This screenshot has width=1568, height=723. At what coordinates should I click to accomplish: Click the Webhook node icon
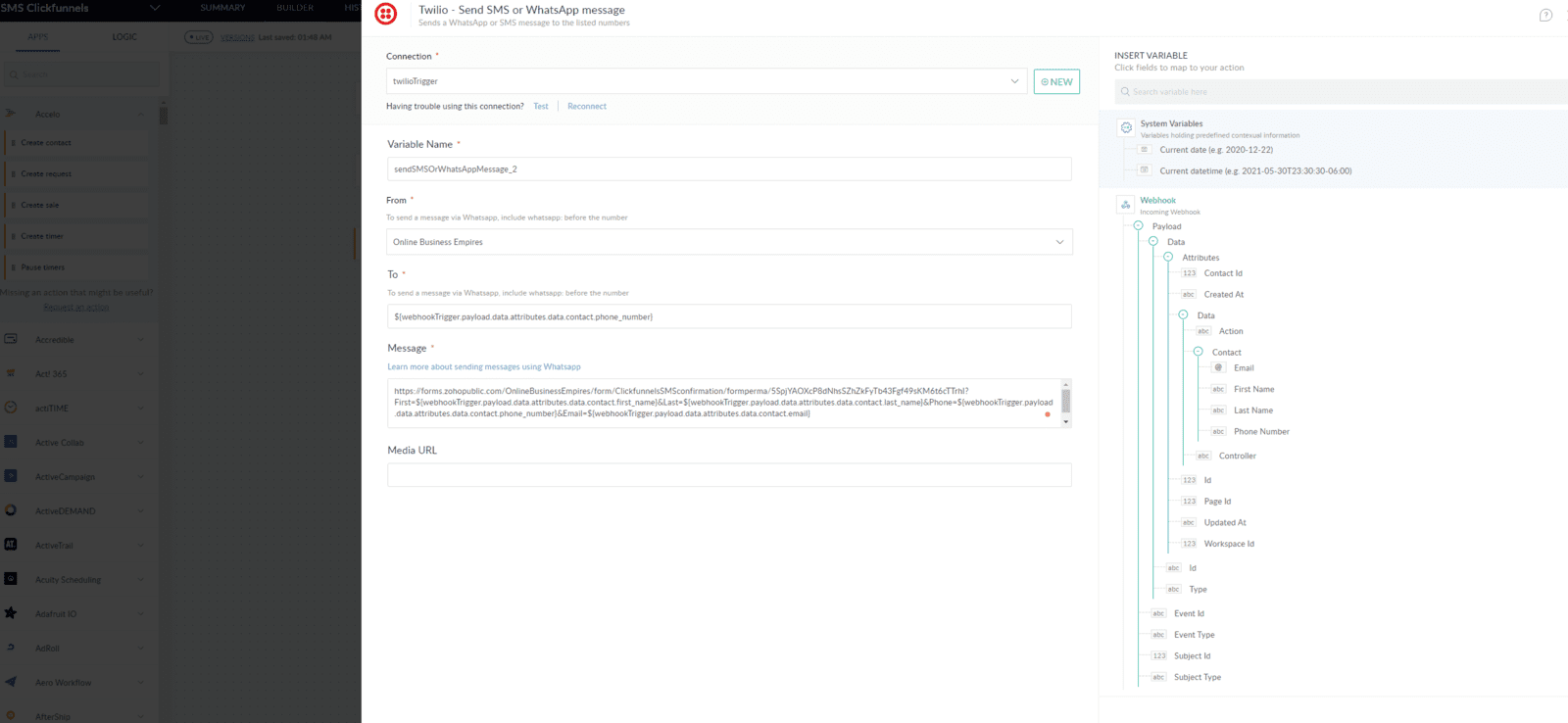[x=1126, y=204]
